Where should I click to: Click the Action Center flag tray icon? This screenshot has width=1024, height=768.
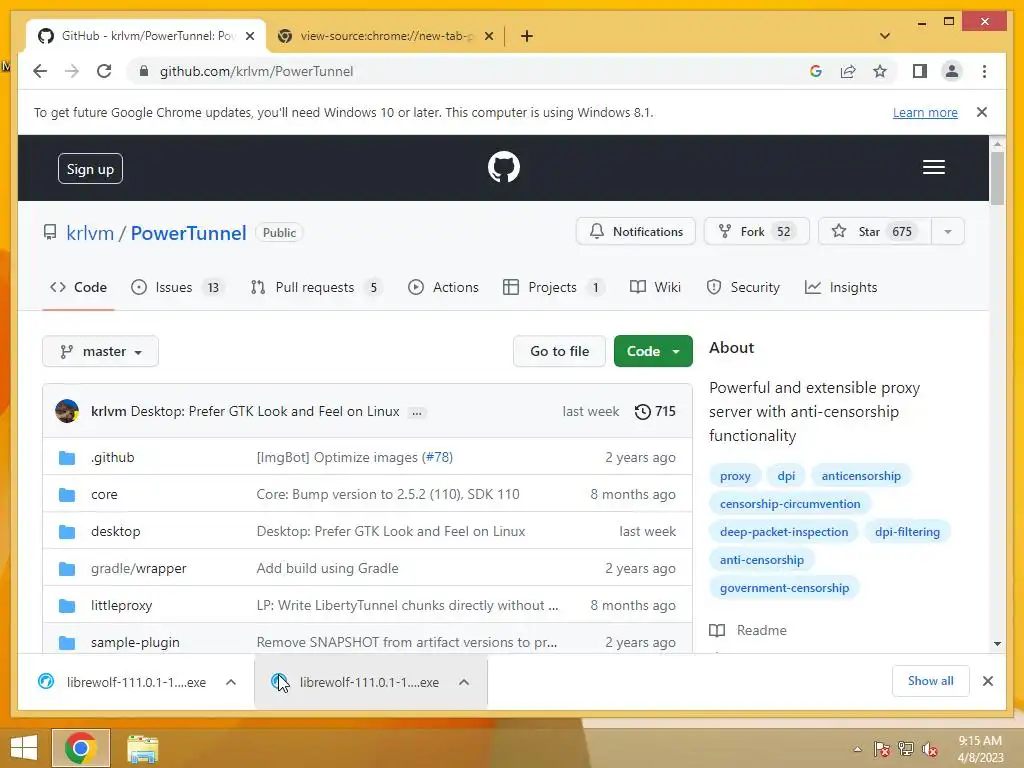pos(882,749)
